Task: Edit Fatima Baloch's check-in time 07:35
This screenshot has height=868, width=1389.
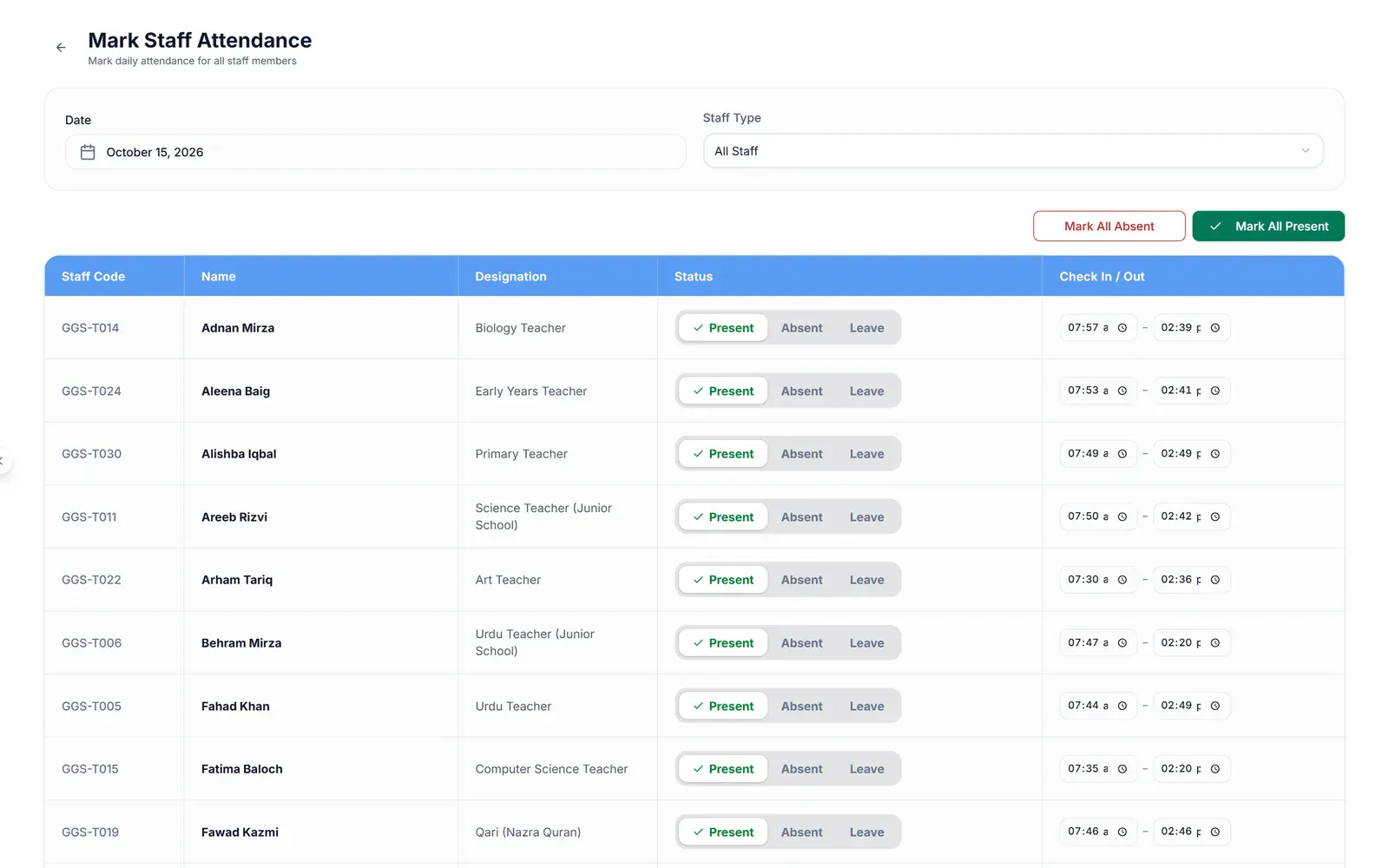Action: tap(1098, 769)
